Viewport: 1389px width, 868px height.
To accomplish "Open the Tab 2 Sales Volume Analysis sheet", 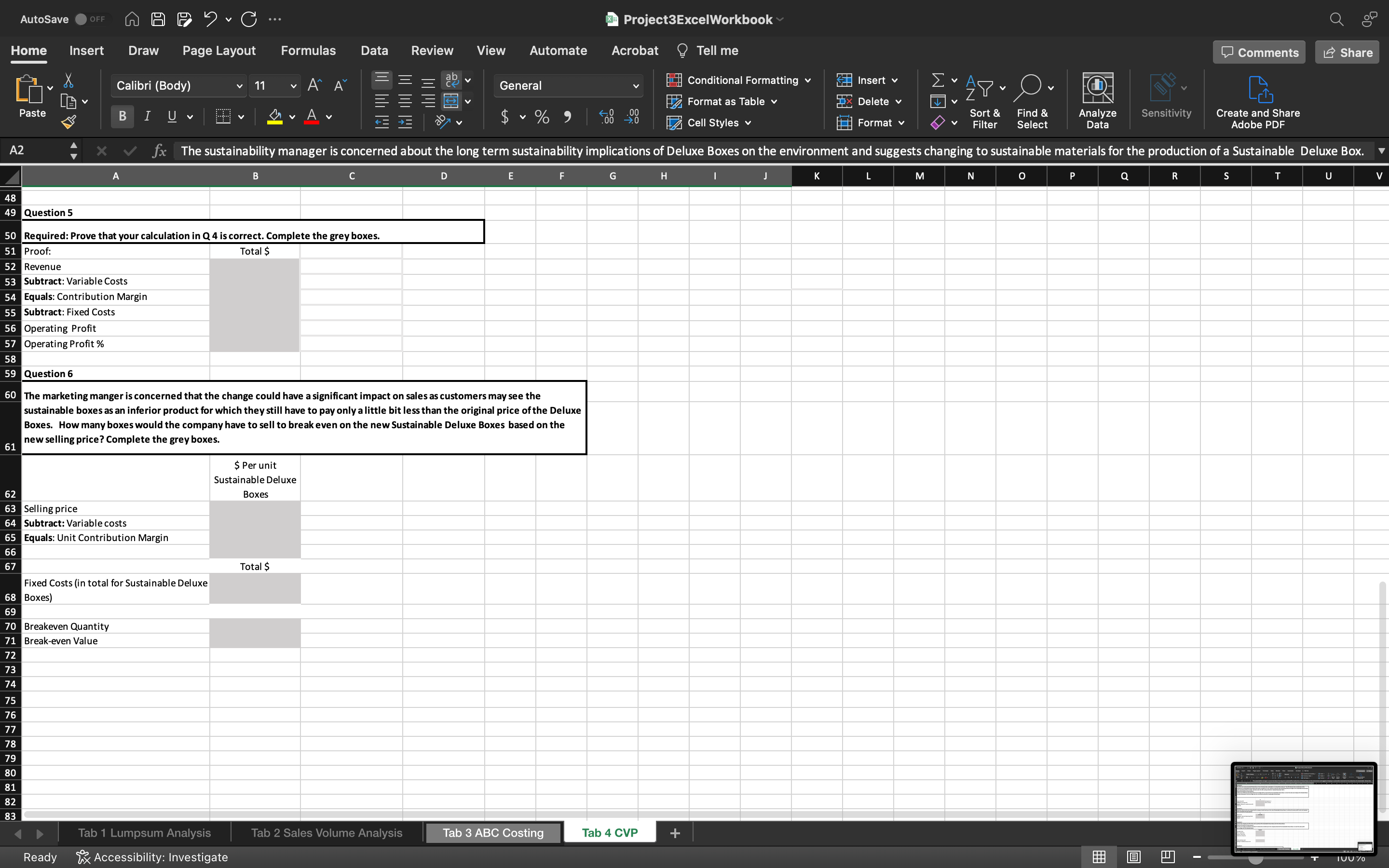I will [x=326, y=832].
